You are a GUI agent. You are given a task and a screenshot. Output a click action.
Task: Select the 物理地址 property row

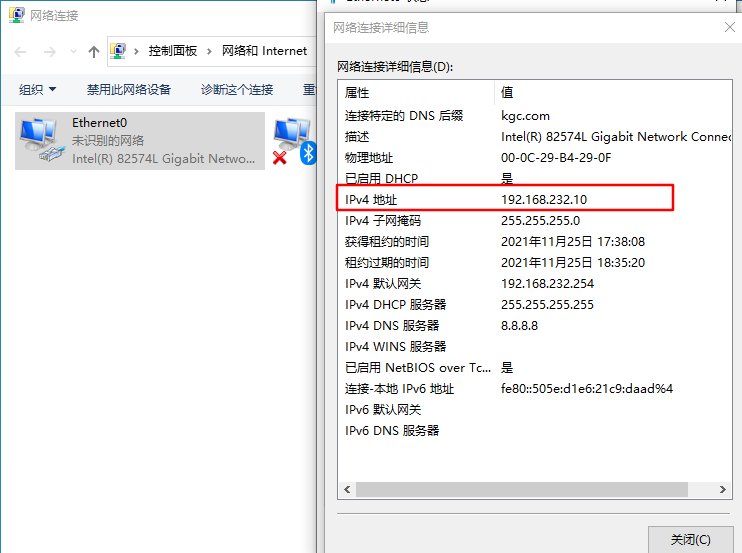tap(535, 158)
